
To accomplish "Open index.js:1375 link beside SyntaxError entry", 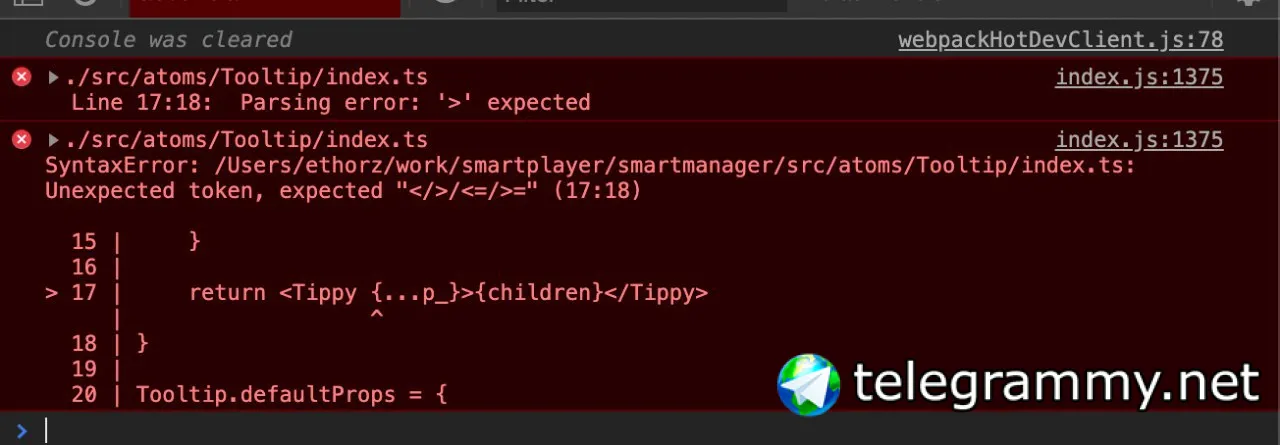I will [1139, 140].
